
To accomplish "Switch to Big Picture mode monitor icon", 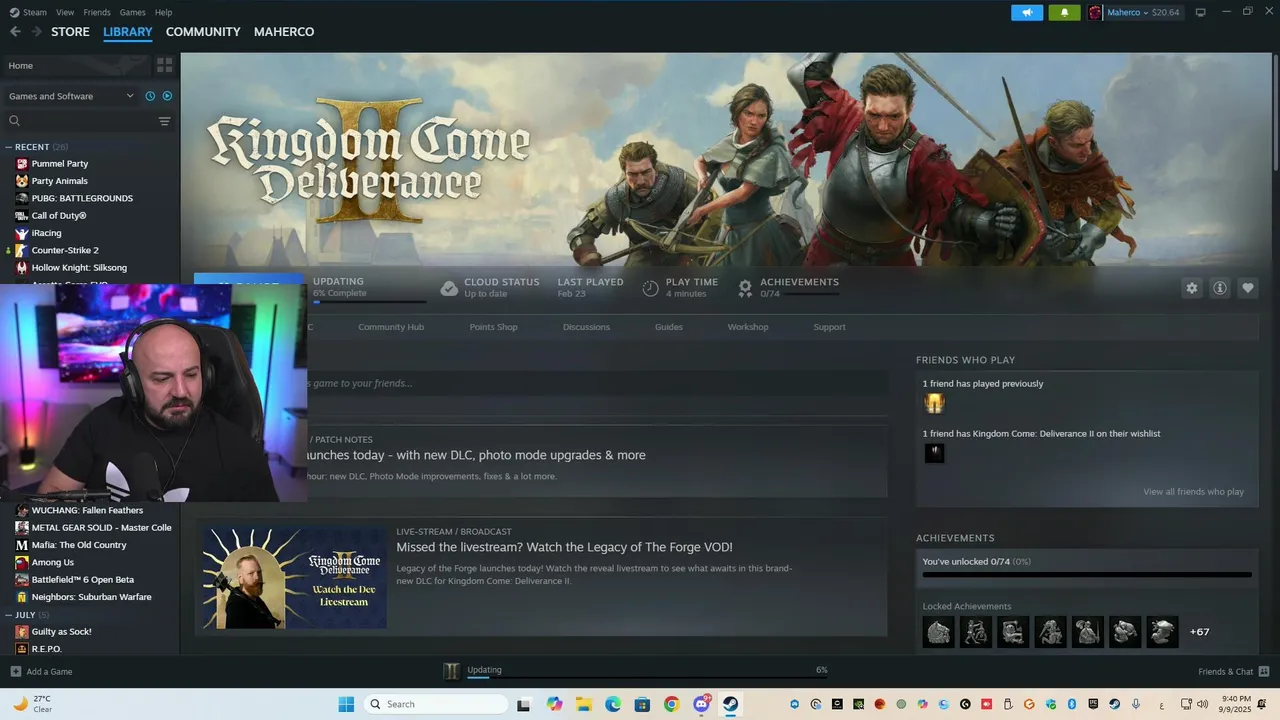I will tap(1200, 12).
